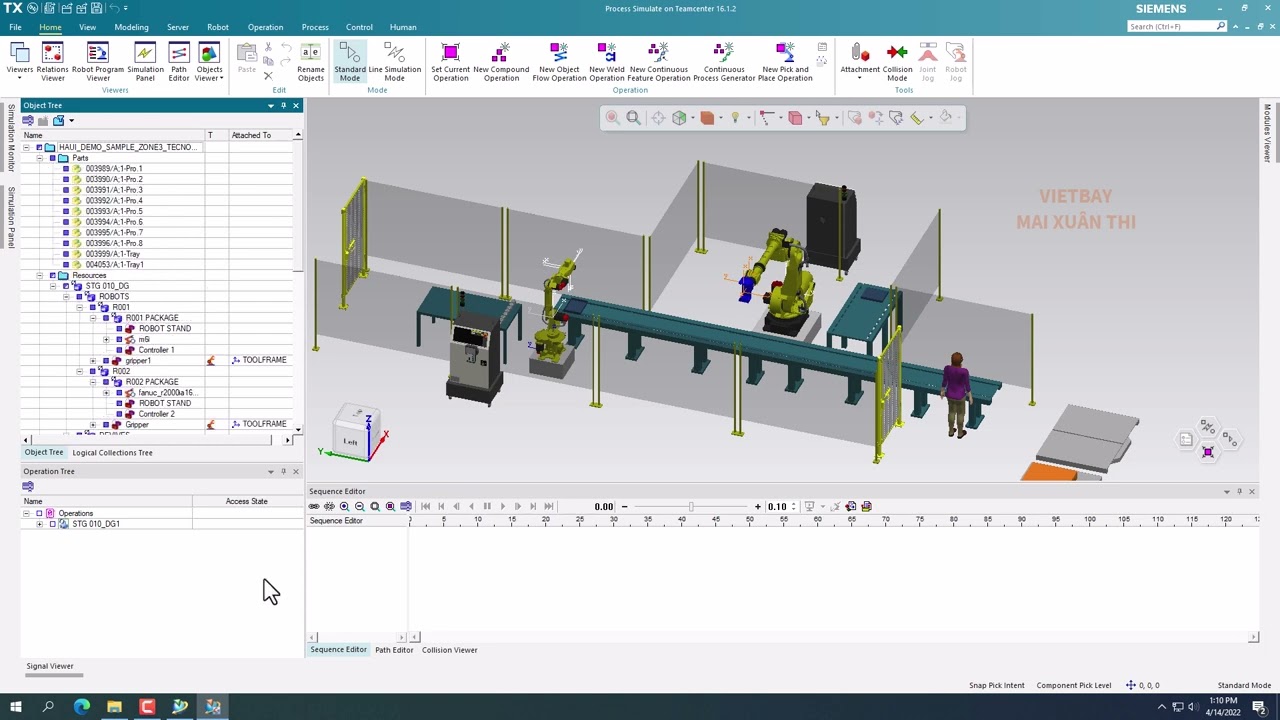Open the Continuous Process Generator
This screenshot has width=1280, height=720.
coord(724,62)
